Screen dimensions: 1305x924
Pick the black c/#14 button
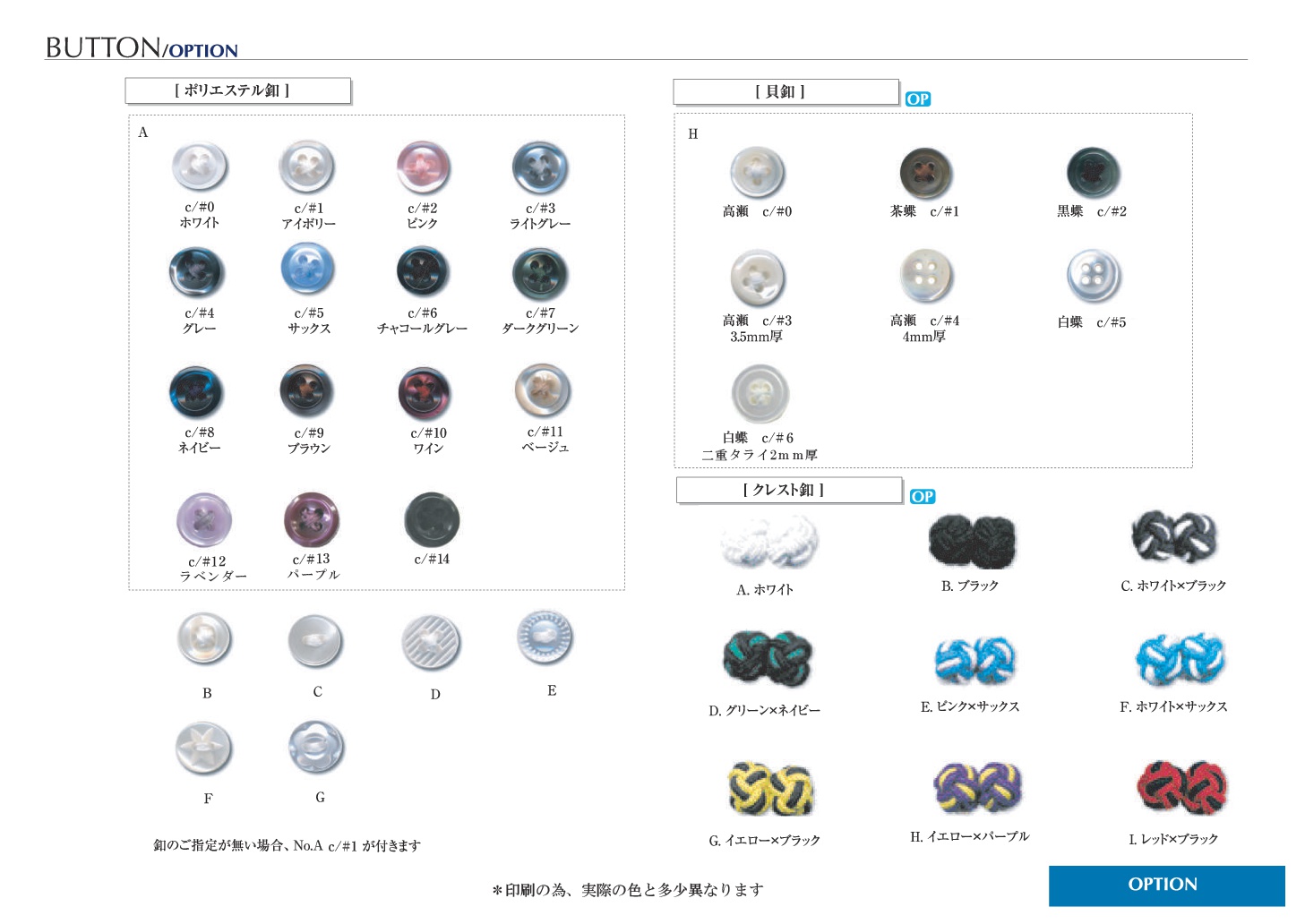pyautogui.click(x=432, y=520)
